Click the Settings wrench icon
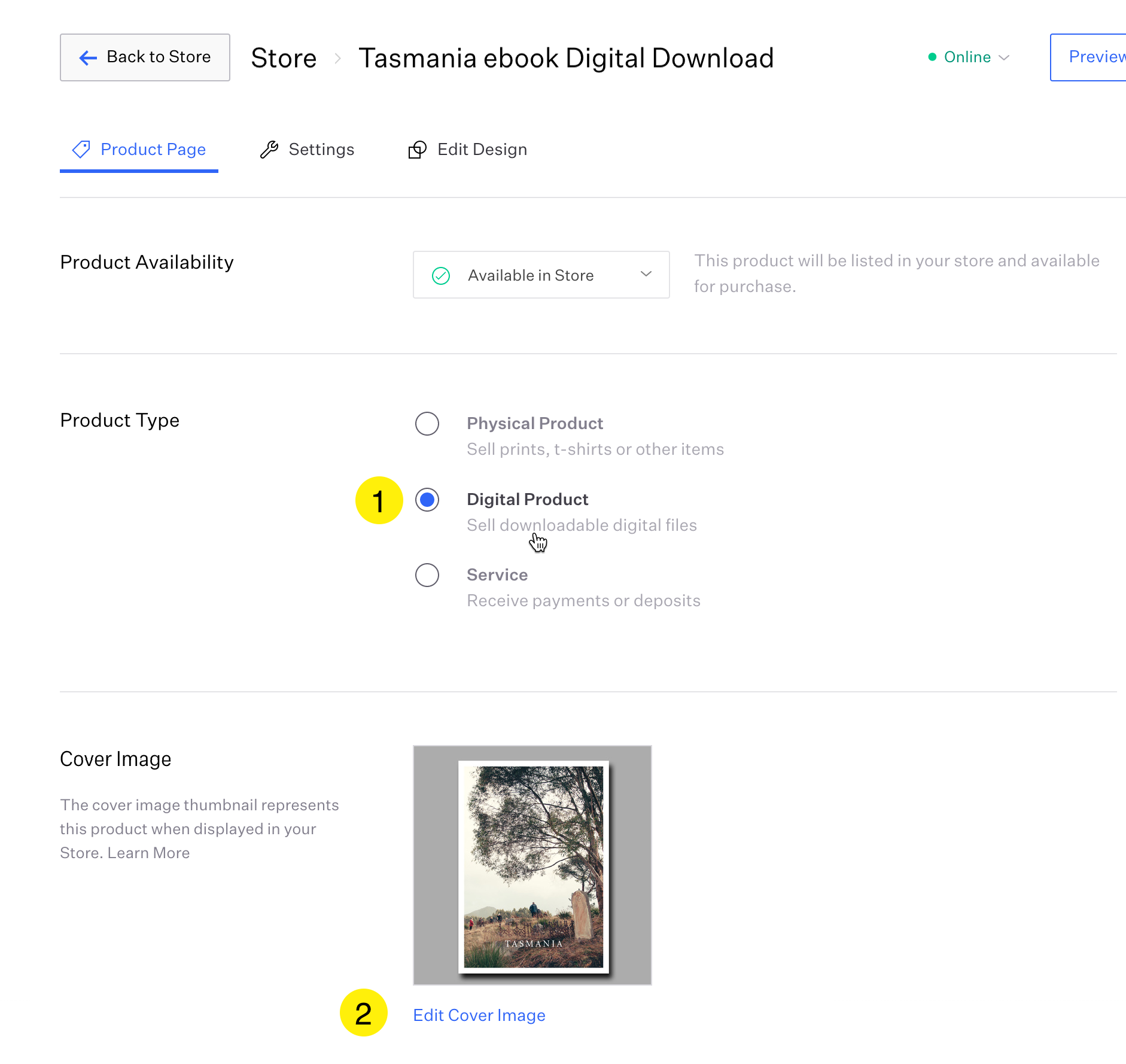This screenshot has height=1064, width=1126. [269, 150]
